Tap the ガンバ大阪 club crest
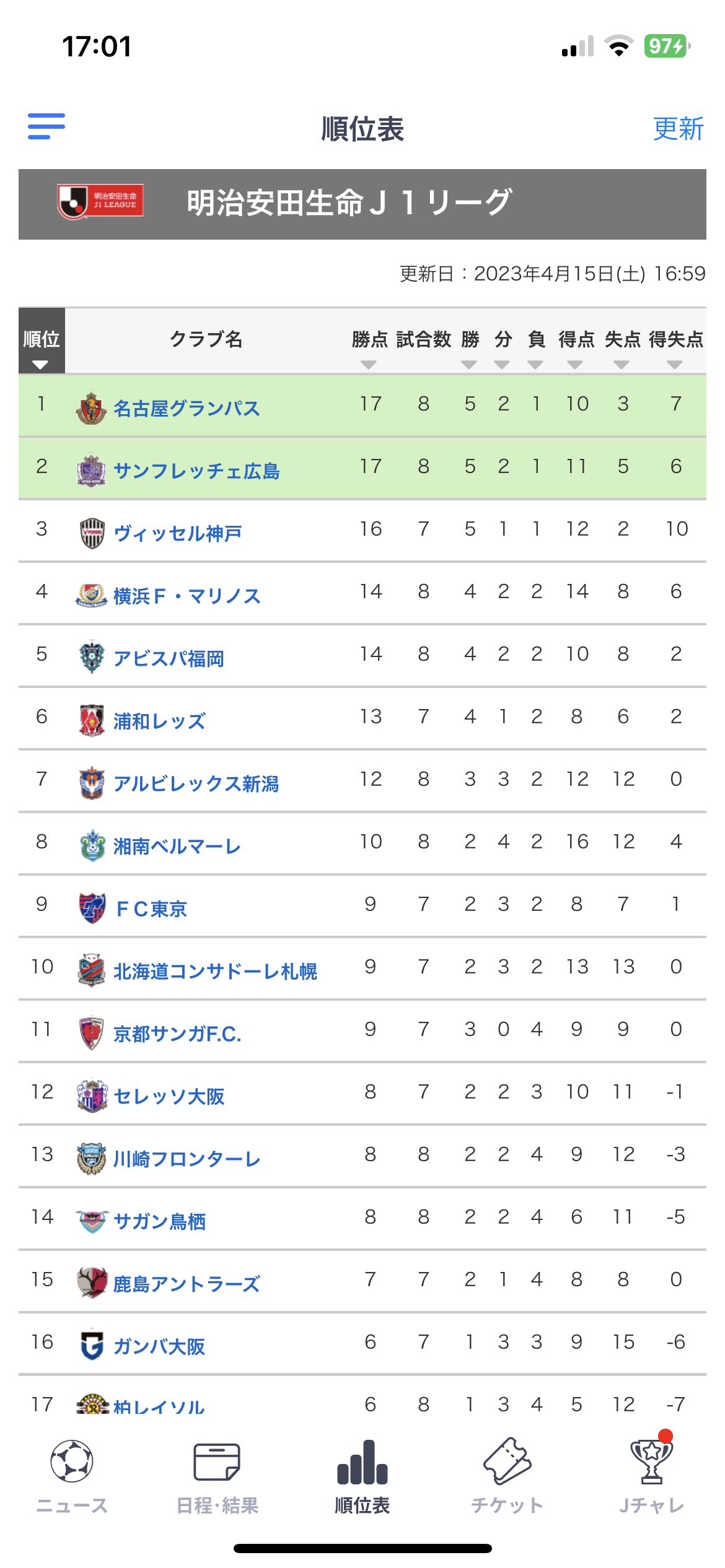The width and height of the screenshot is (725, 1568). tap(92, 1345)
